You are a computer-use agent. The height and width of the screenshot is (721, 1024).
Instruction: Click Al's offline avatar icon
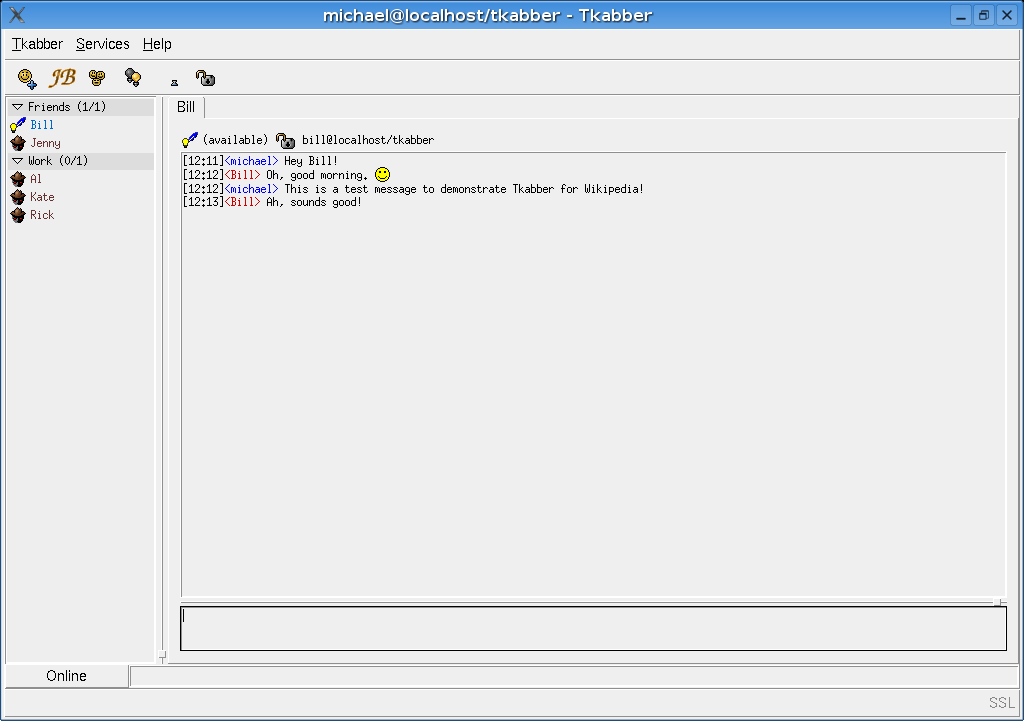click(x=18, y=179)
